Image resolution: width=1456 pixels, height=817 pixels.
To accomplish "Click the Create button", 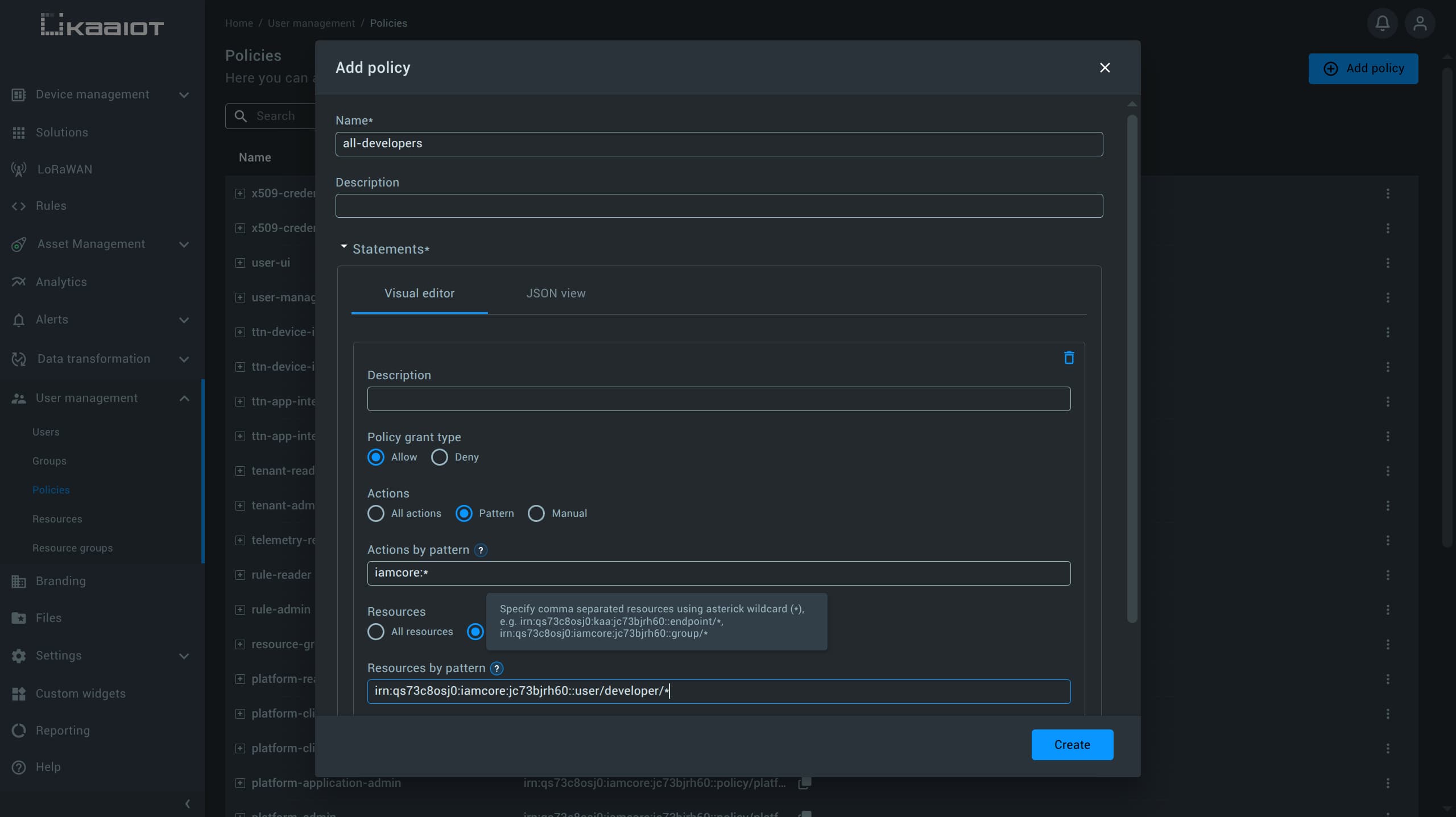I will [x=1072, y=745].
